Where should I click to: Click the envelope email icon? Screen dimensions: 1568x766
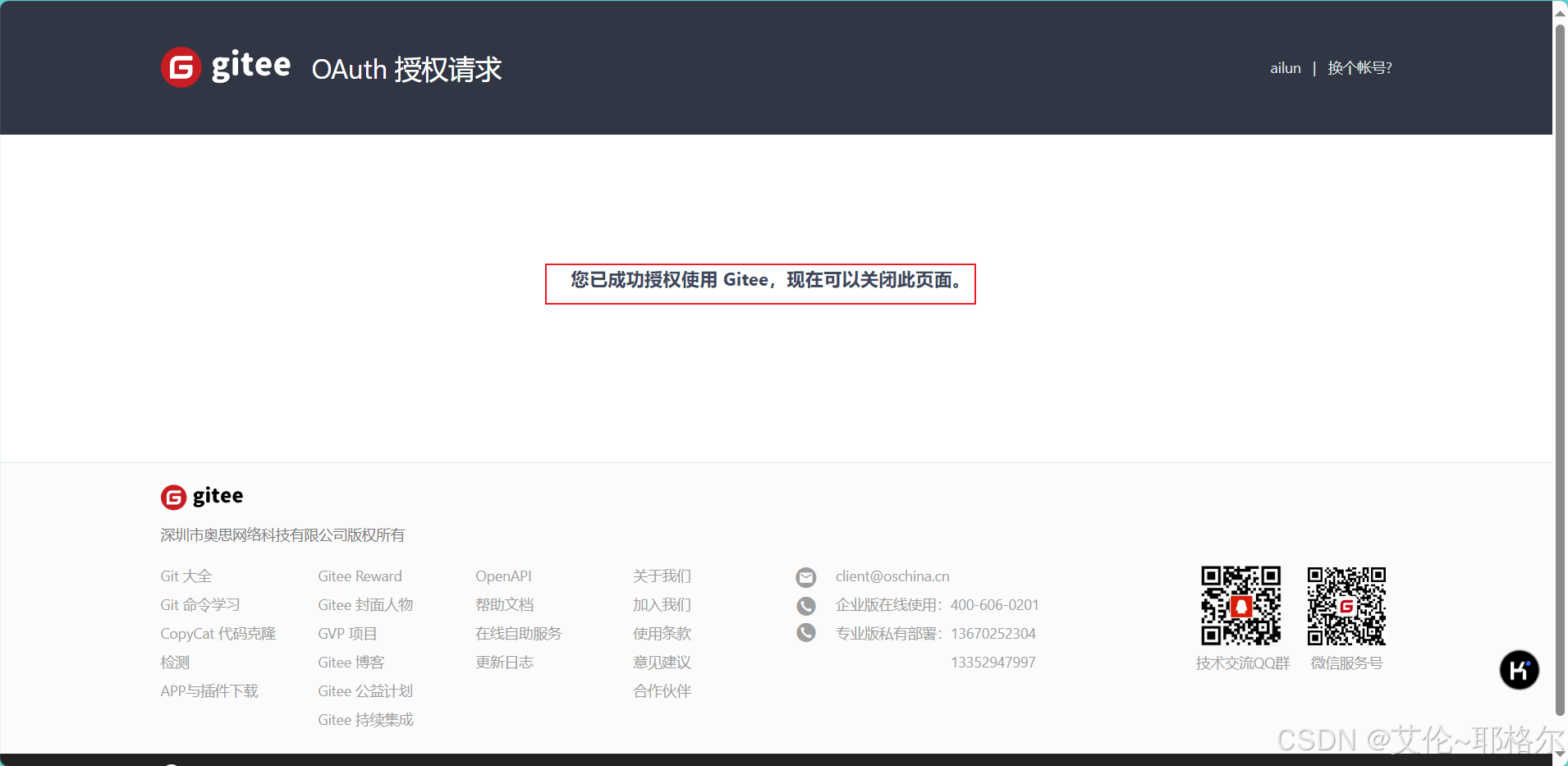(806, 577)
